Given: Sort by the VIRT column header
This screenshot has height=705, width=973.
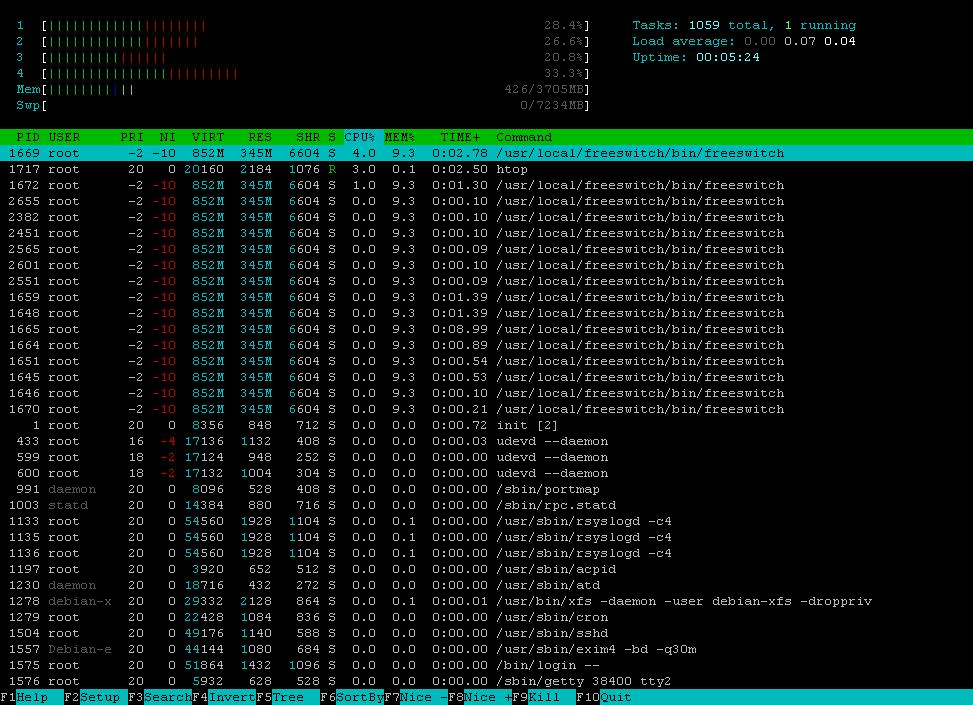Looking at the screenshot, I should point(208,137).
